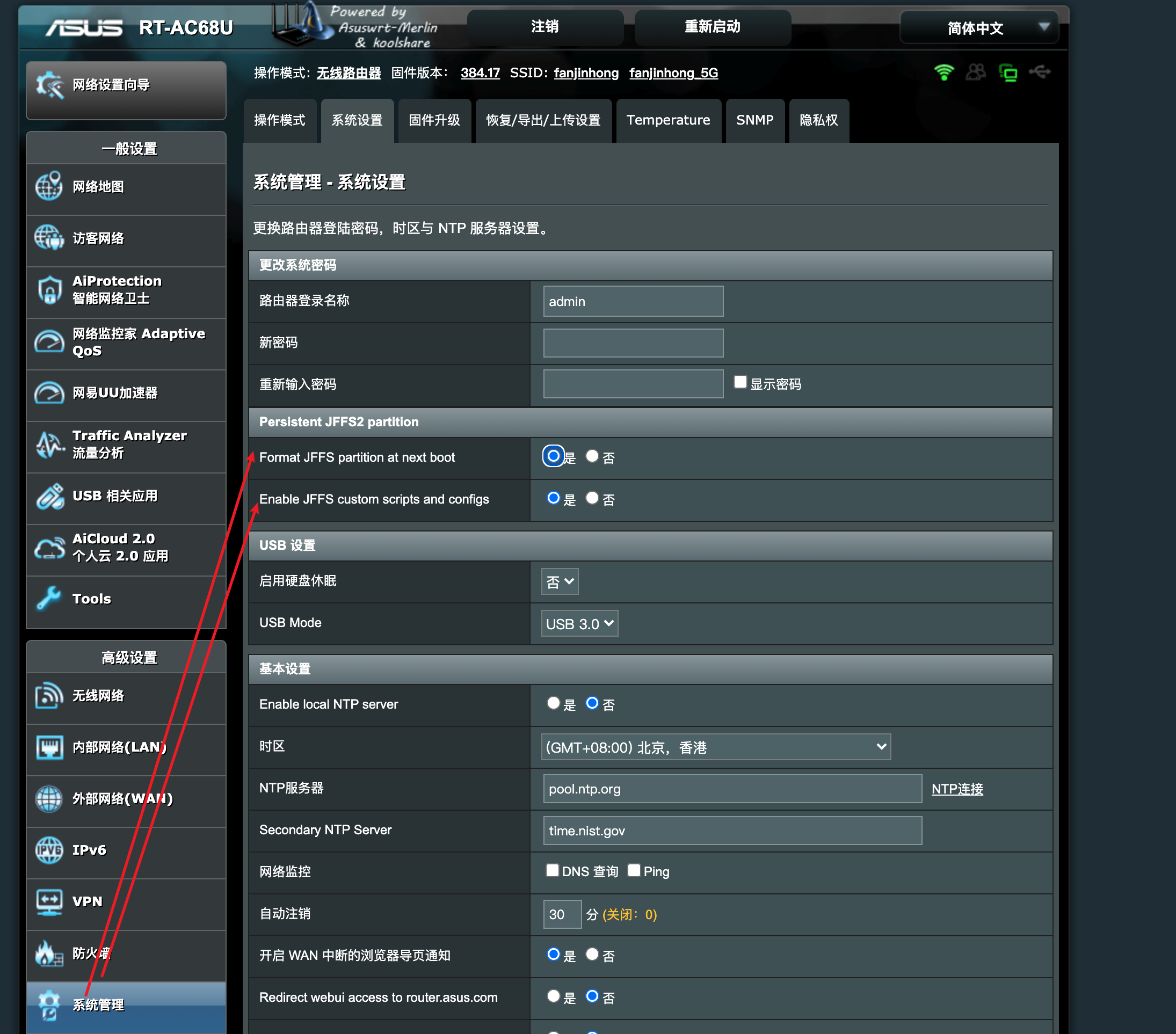1176x1034 pixels.
Task: Click the Guest Network icon
Action: pyautogui.click(x=49, y=237)
